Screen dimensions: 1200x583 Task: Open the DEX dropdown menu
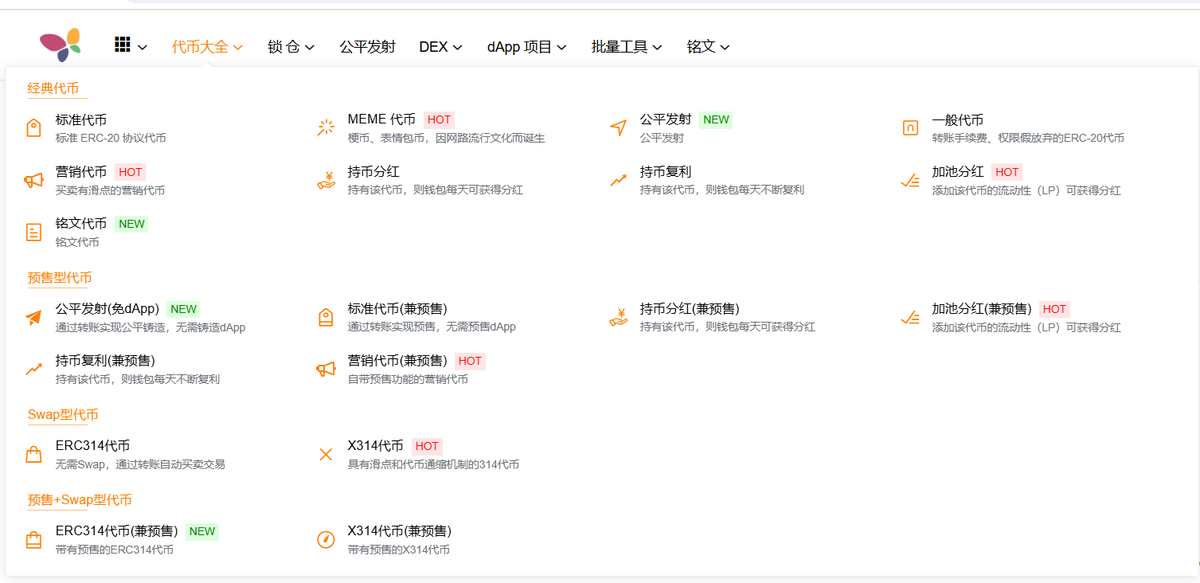click(440, 46)
